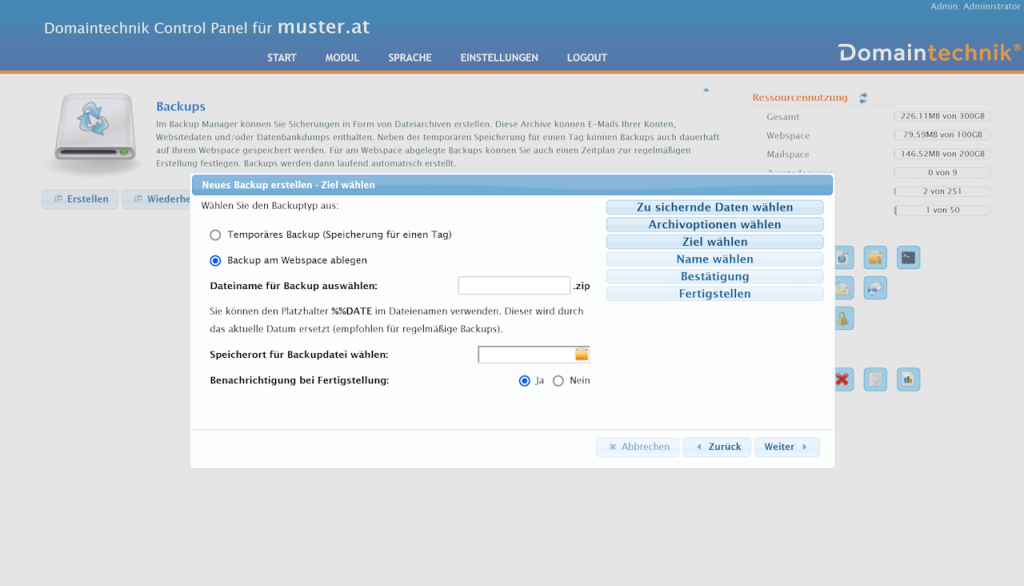Open the terminal console icon
Image resolution: width=1024 pixels, height=586 pixels.
[x=908, y=258]
